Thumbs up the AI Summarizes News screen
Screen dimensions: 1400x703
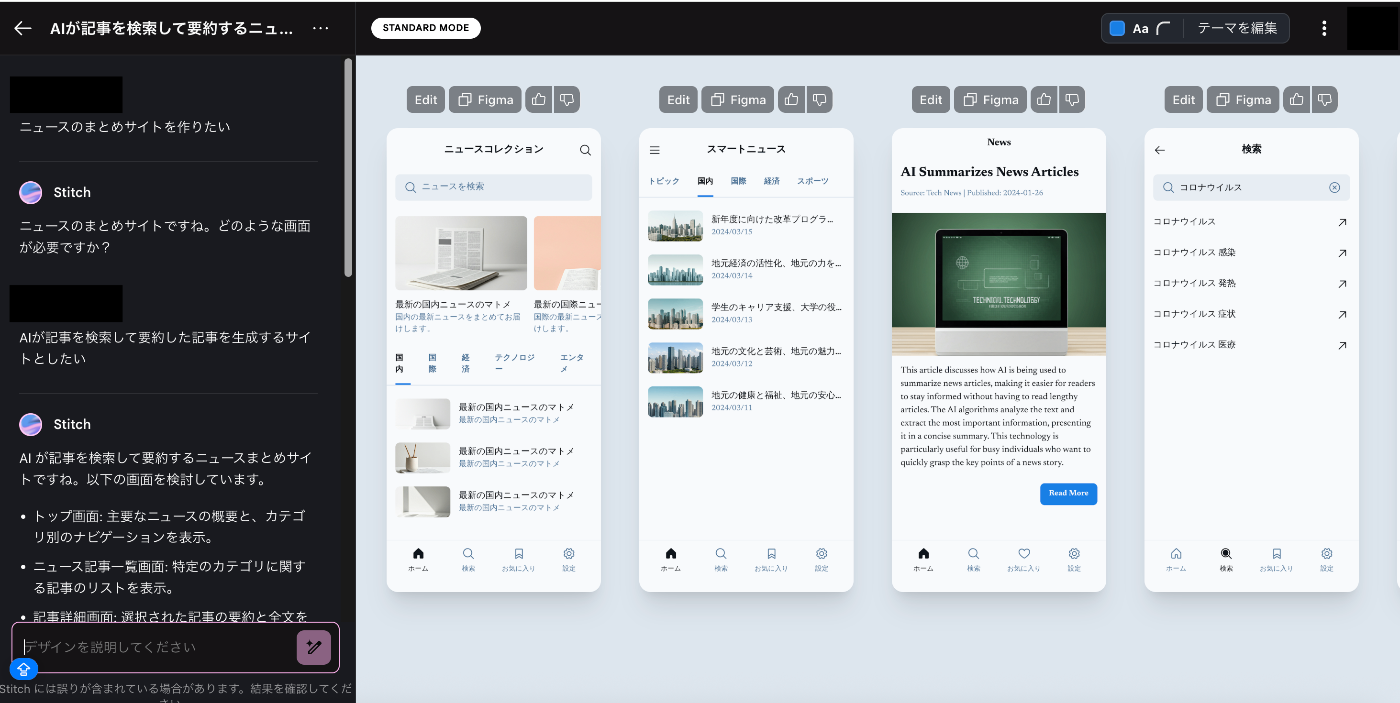[1044, 99]
